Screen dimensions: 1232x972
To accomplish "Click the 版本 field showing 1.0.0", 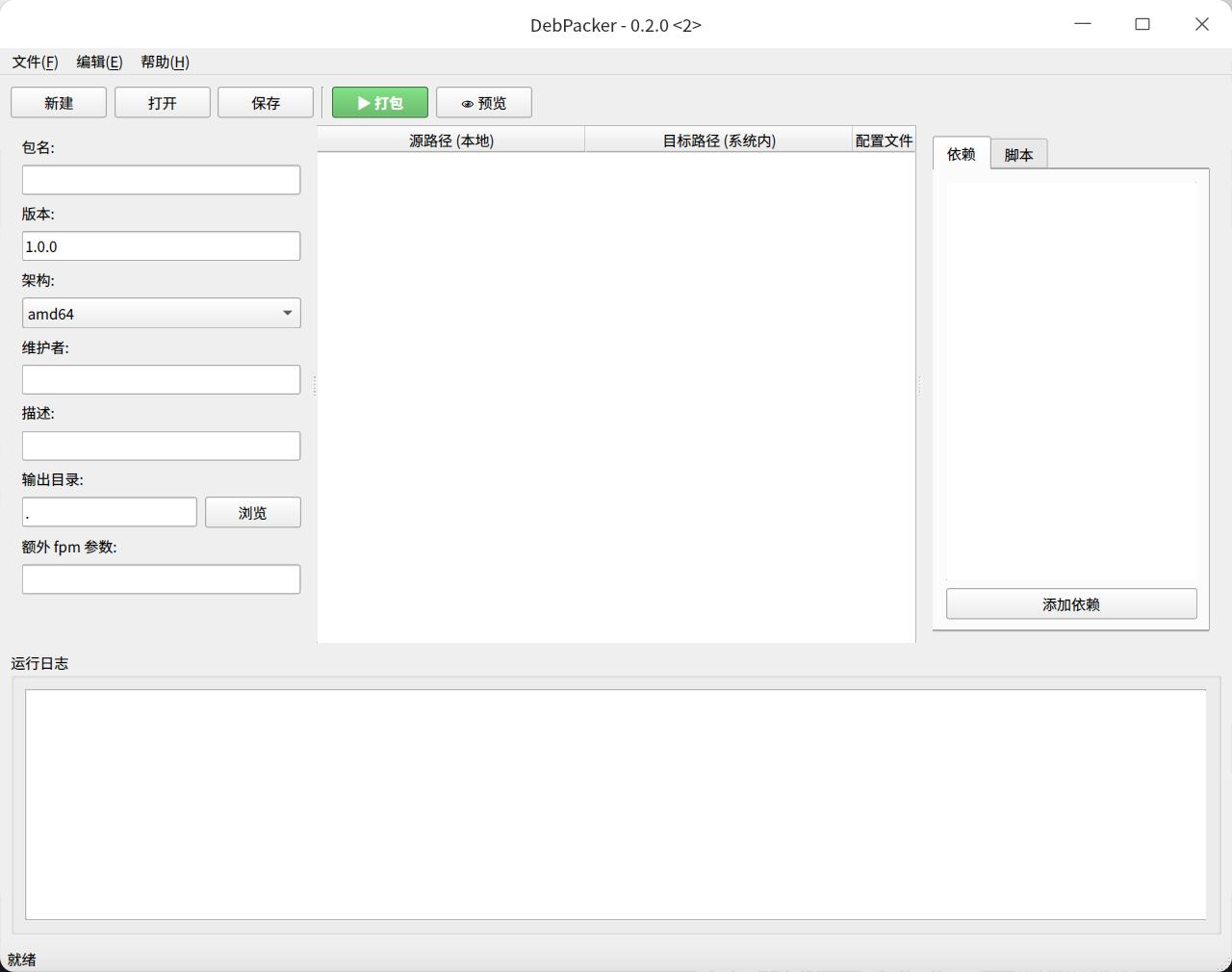I will tap(162, 246).
